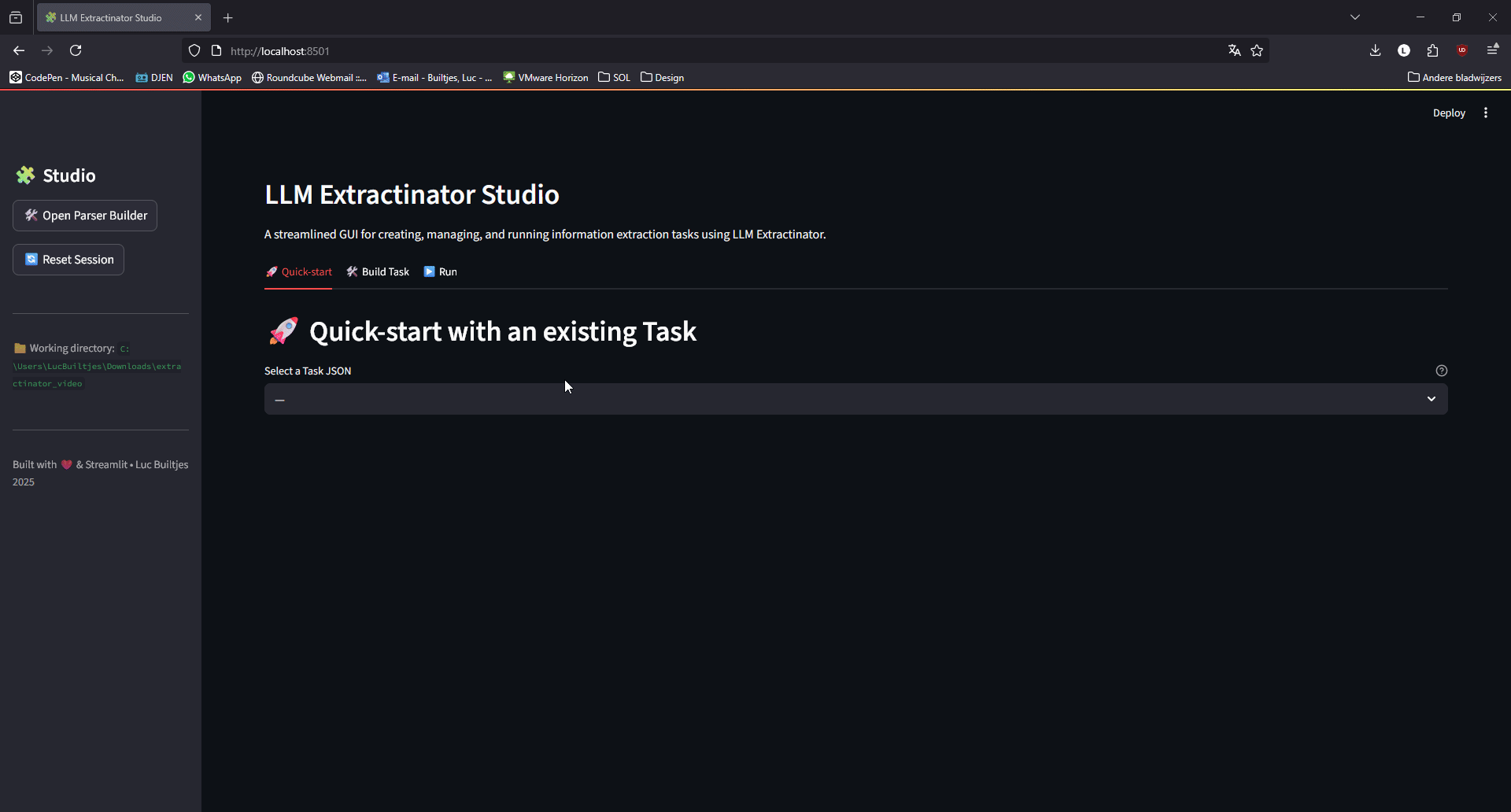Viewport: 1511px width, 812px height.
Task: Expand the SOL bookmarks folder
Action: 614,78
